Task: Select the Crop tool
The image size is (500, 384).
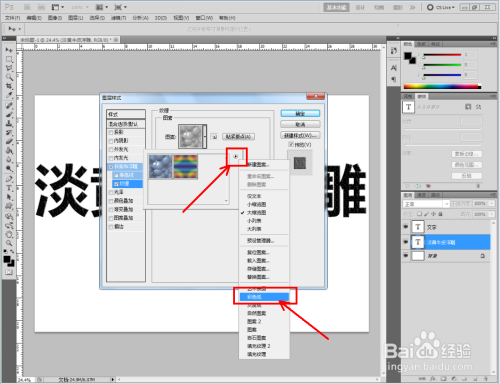Action: click(9, 86)
